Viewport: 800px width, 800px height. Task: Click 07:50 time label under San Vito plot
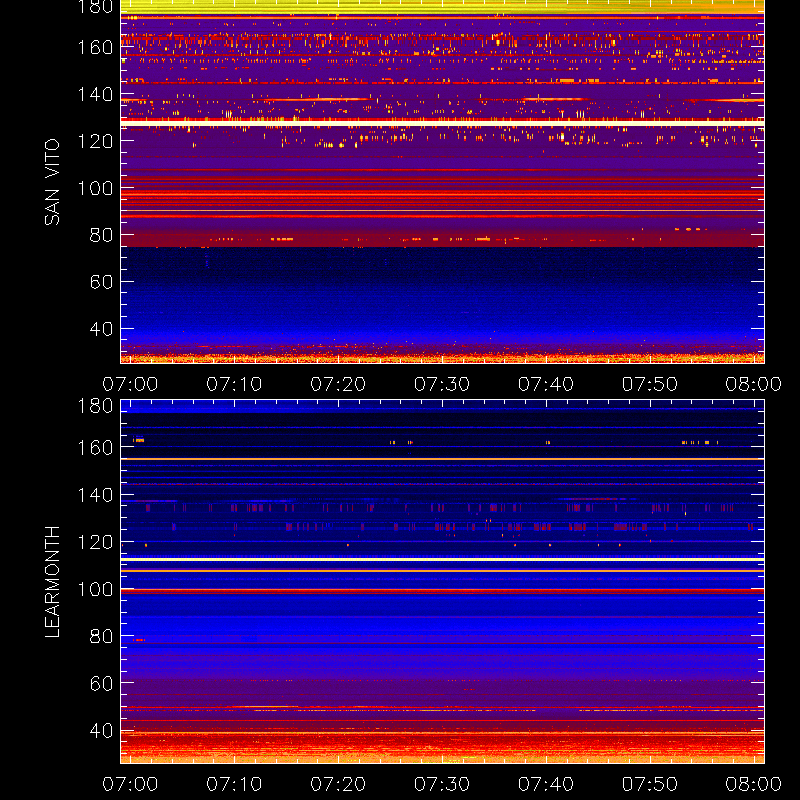pos(649,384)
